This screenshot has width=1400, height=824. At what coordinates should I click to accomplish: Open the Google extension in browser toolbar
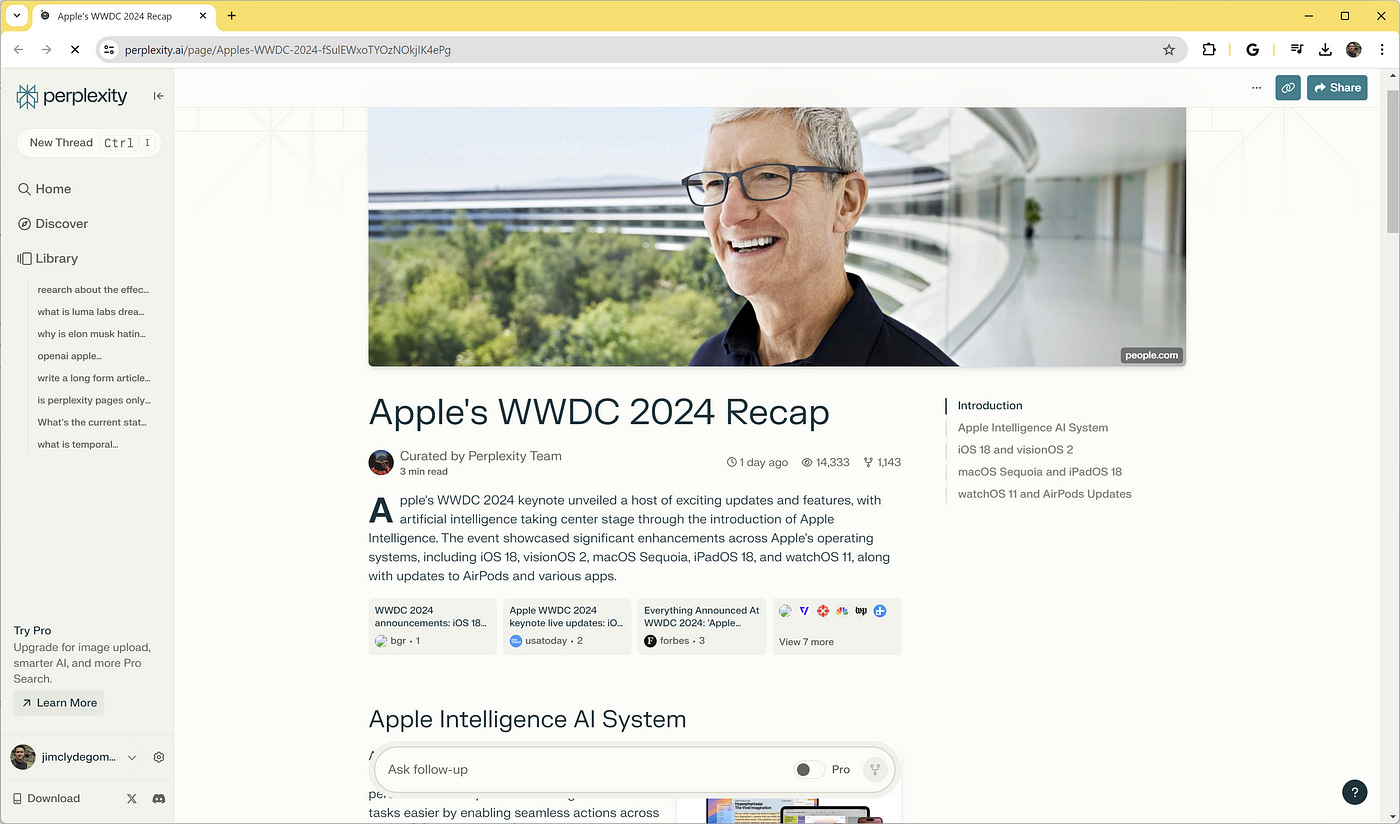pos(1253,49)
